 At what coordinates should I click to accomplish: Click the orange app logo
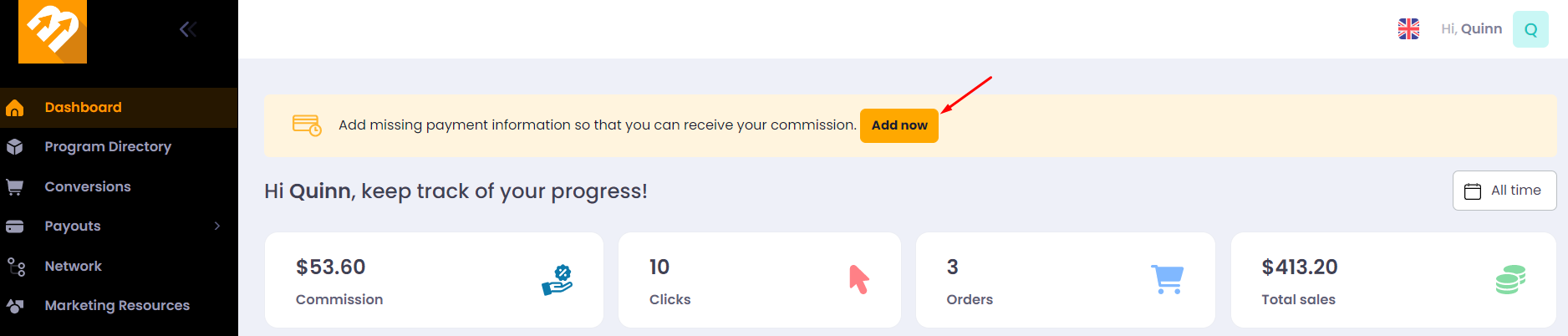(x=53, y=31)
